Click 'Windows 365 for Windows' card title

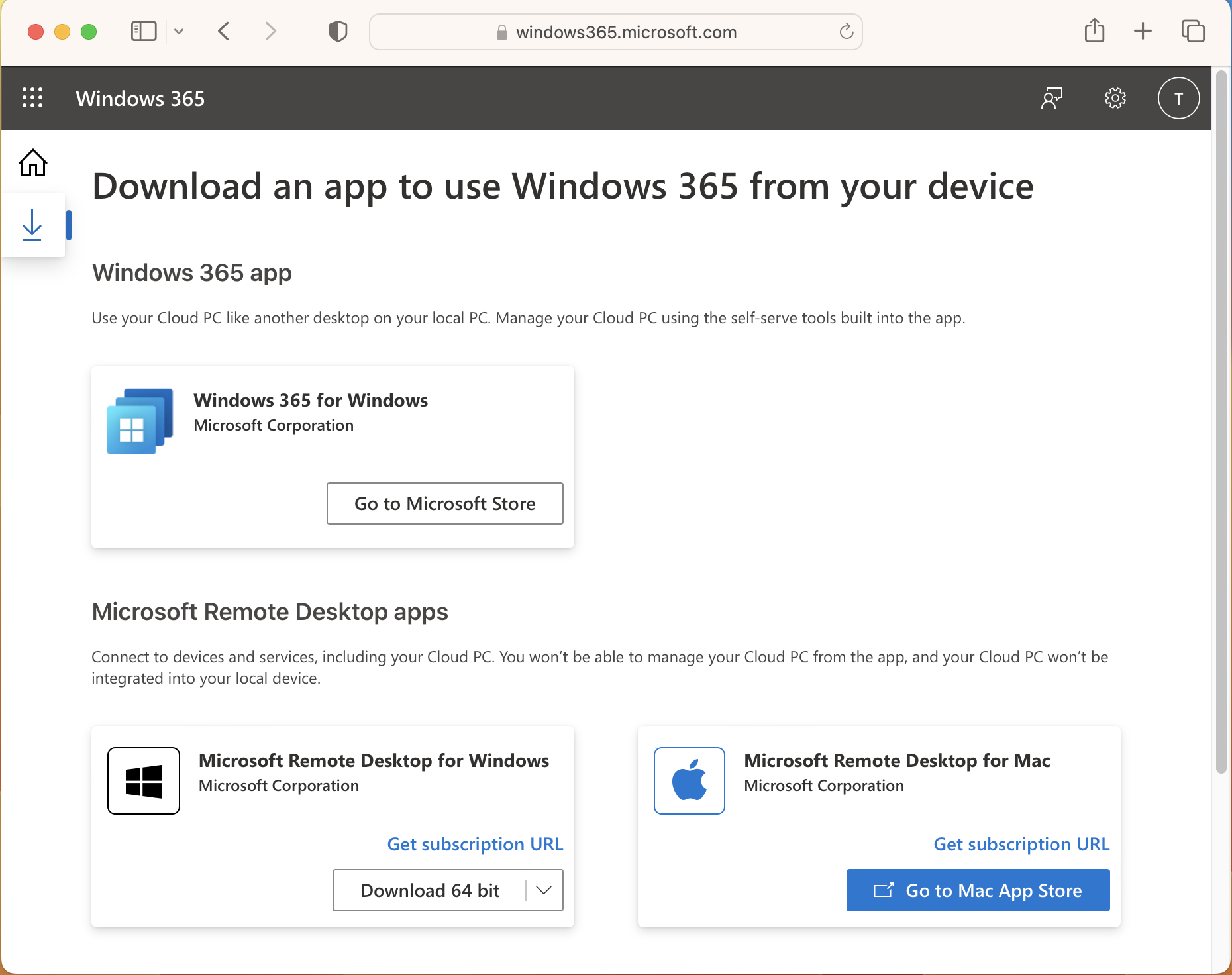(x=311, y=400)
